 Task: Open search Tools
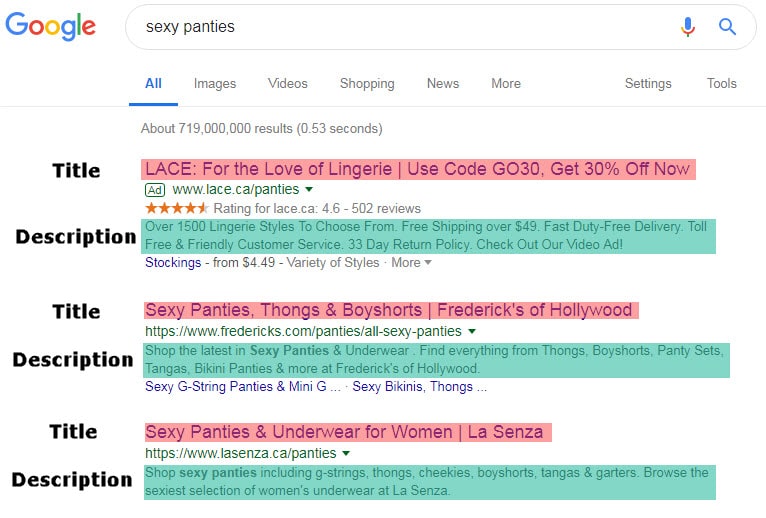tap(721, 84)
